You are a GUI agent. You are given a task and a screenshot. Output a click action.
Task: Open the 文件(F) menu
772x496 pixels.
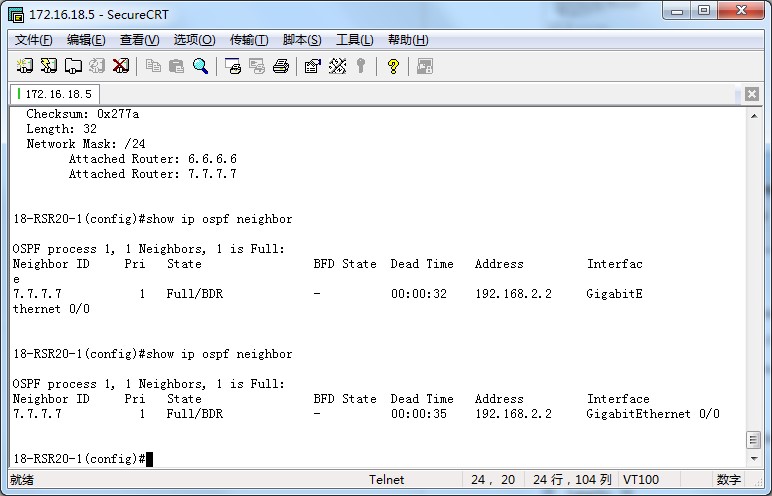[34, 40]
